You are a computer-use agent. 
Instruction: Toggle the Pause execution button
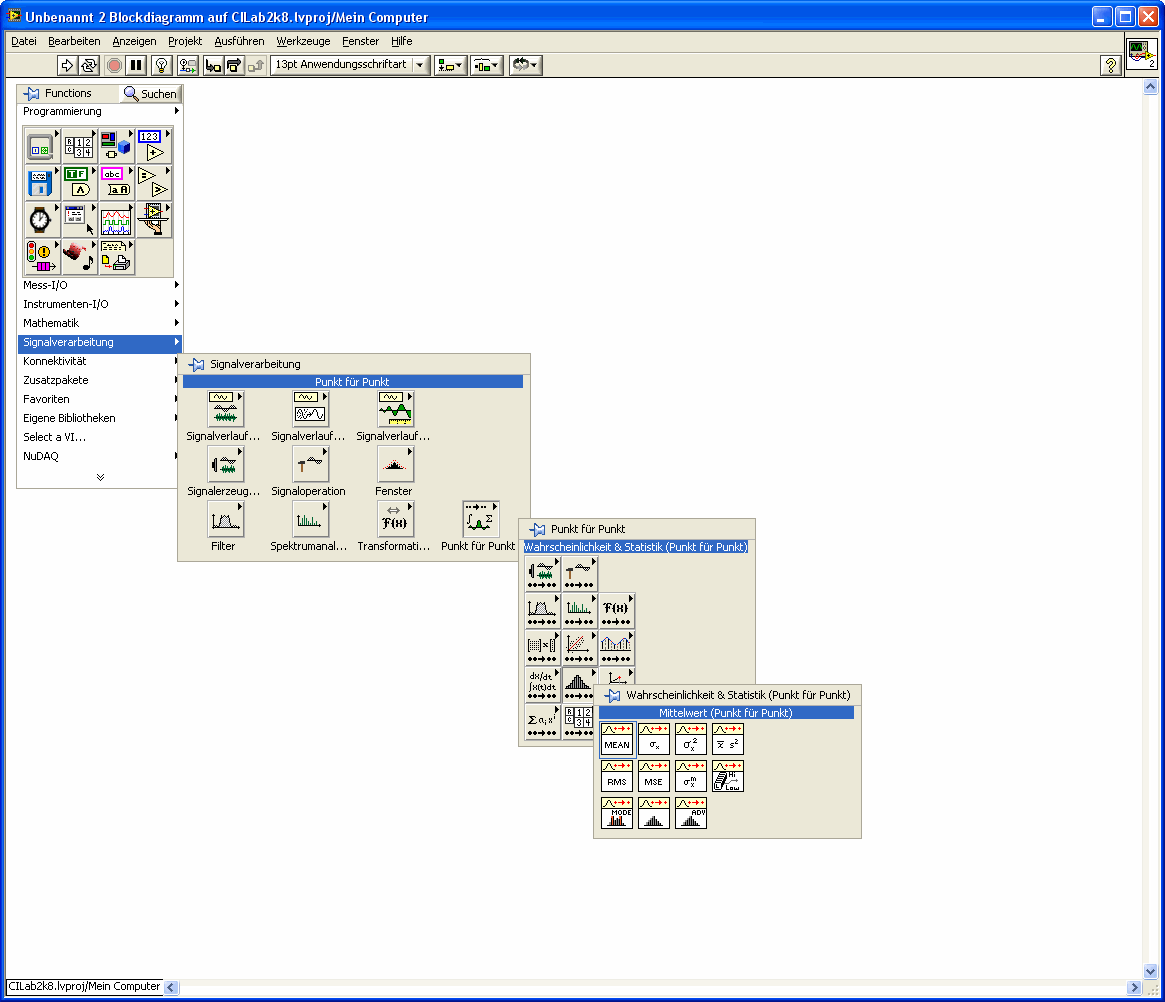(x=137, y=65)
